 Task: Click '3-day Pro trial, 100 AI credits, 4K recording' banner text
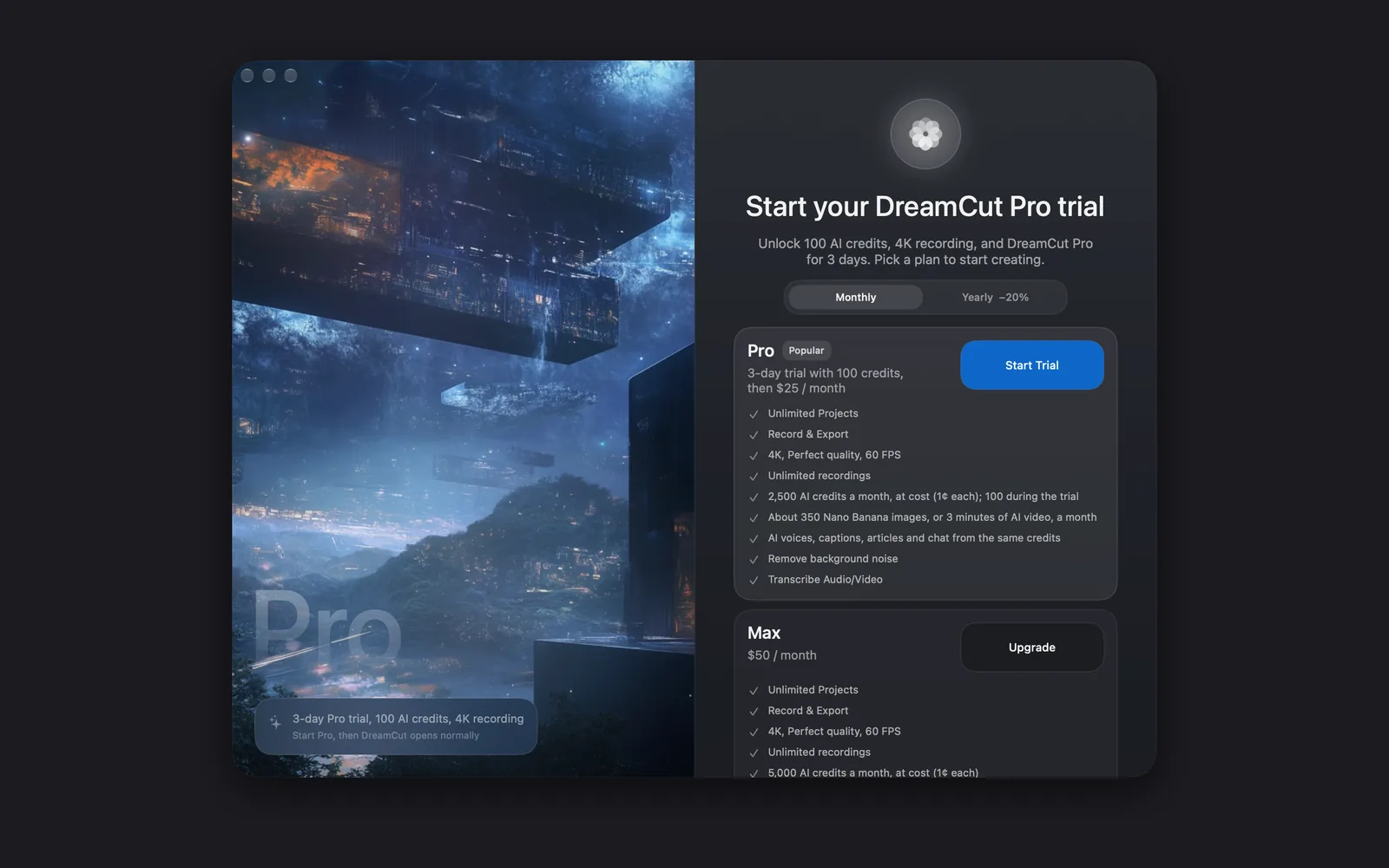pyautogui.click(x=408, y=719)
